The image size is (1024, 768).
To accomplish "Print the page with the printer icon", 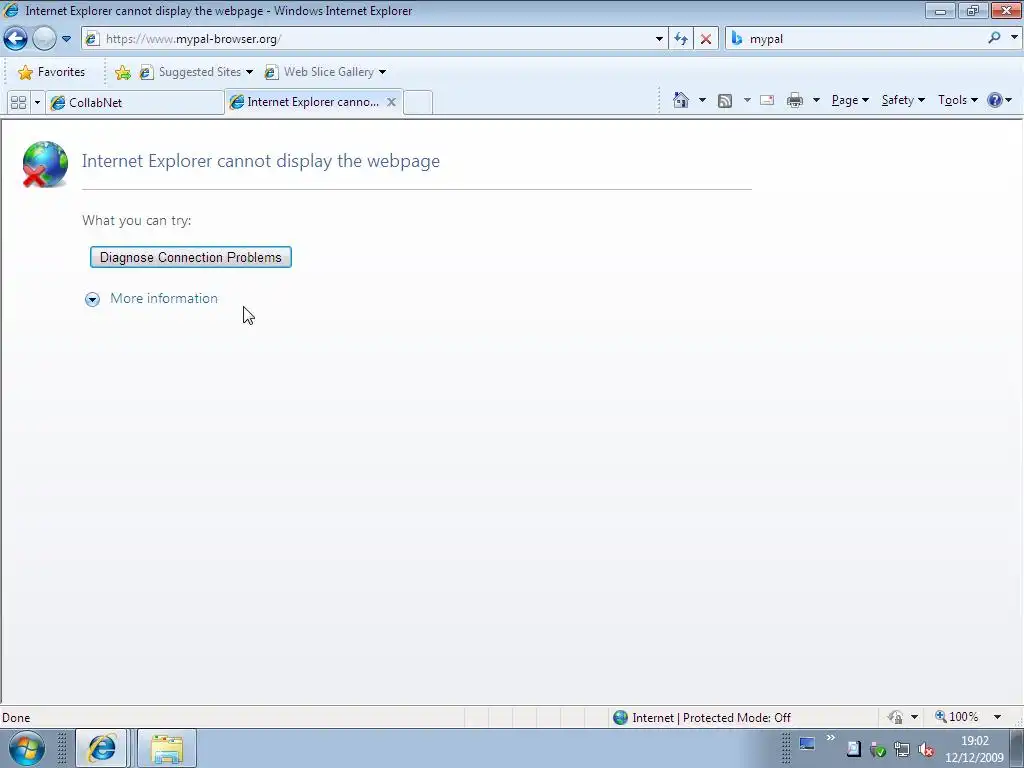I will pyautogui.click(x=795, y=100).
